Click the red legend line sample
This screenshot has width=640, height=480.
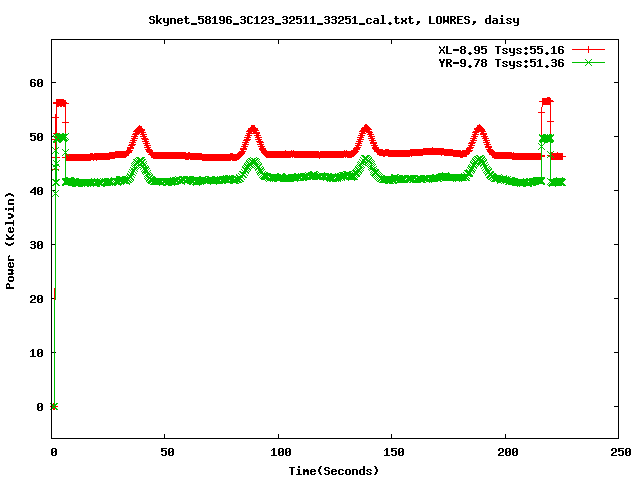[x=588, y=50]
